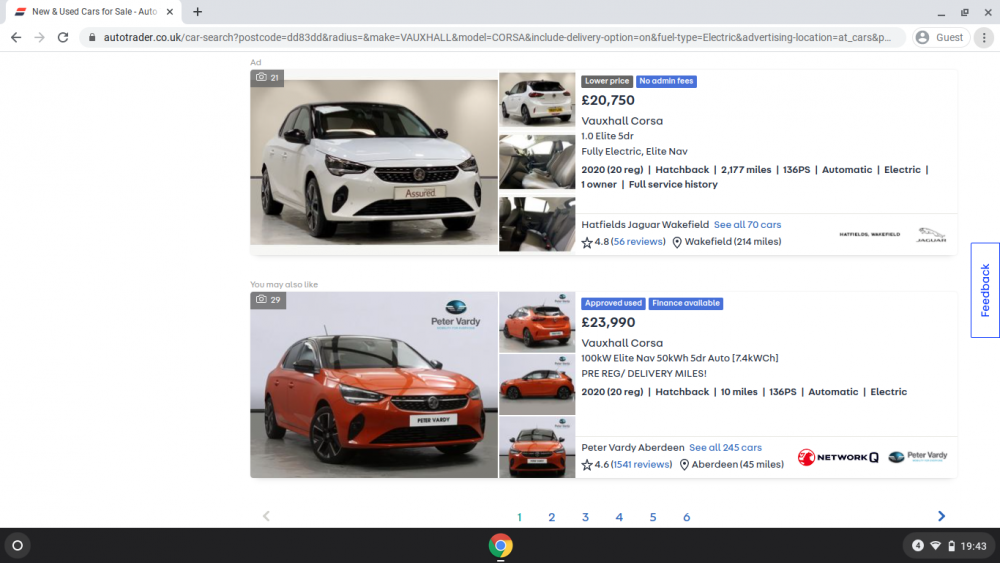Screen dimensions: 1000x563
Task: Open the Feedback side tab
Action: pos(985,290)
